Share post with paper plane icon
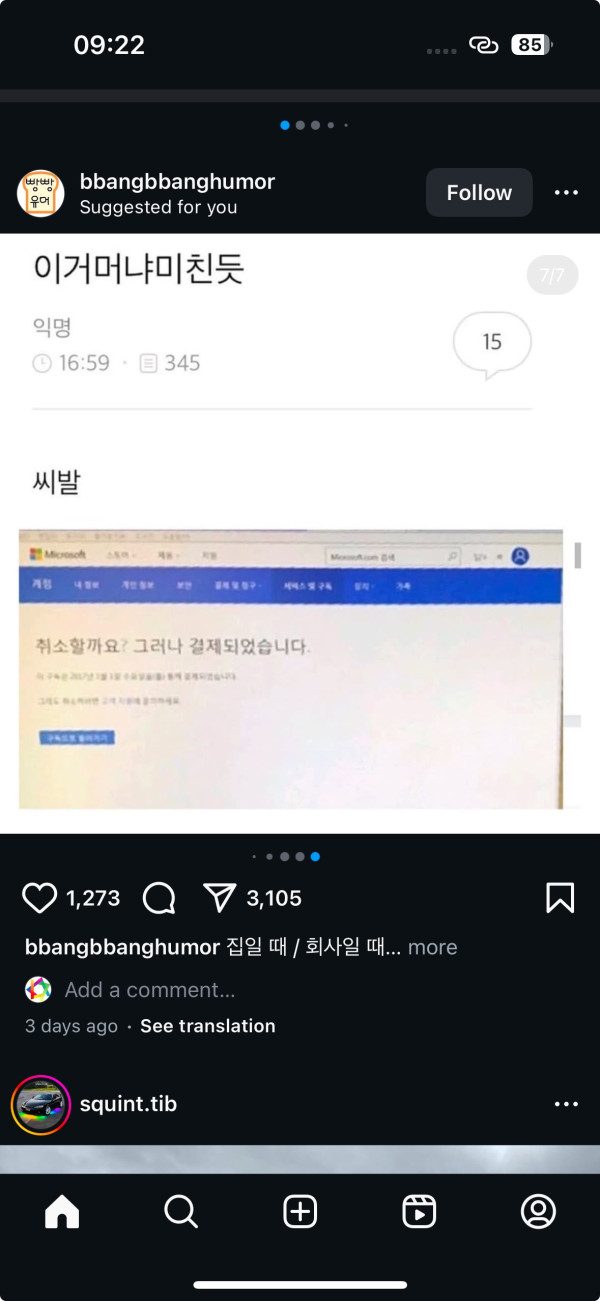The height and width of the screenshot is (1301, 600). coord(219,898)
